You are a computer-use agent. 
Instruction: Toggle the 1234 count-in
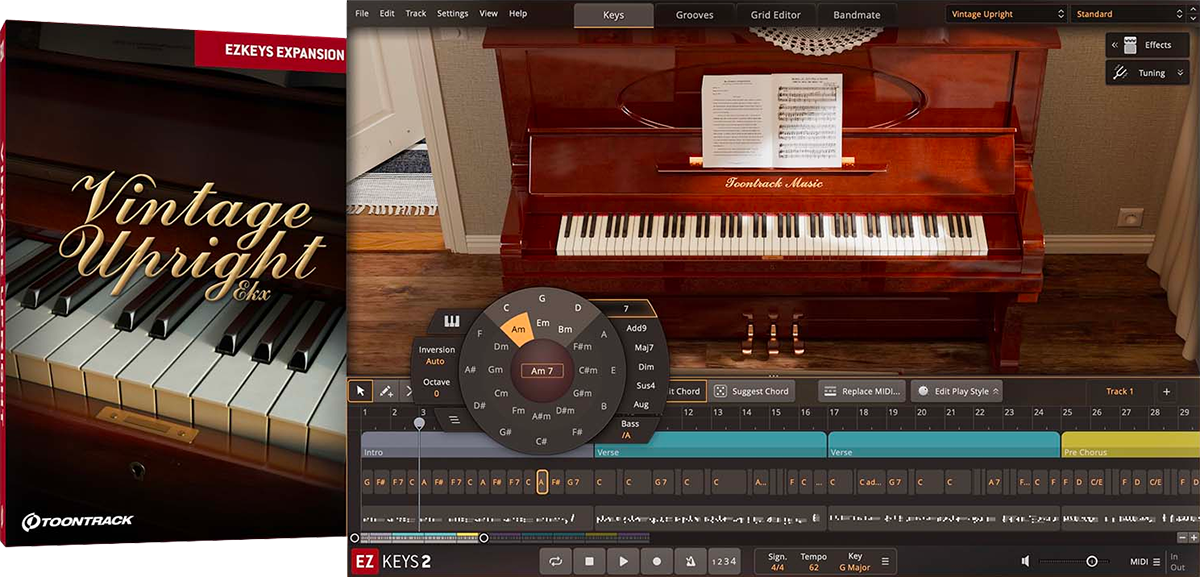(x=724, y=562)
